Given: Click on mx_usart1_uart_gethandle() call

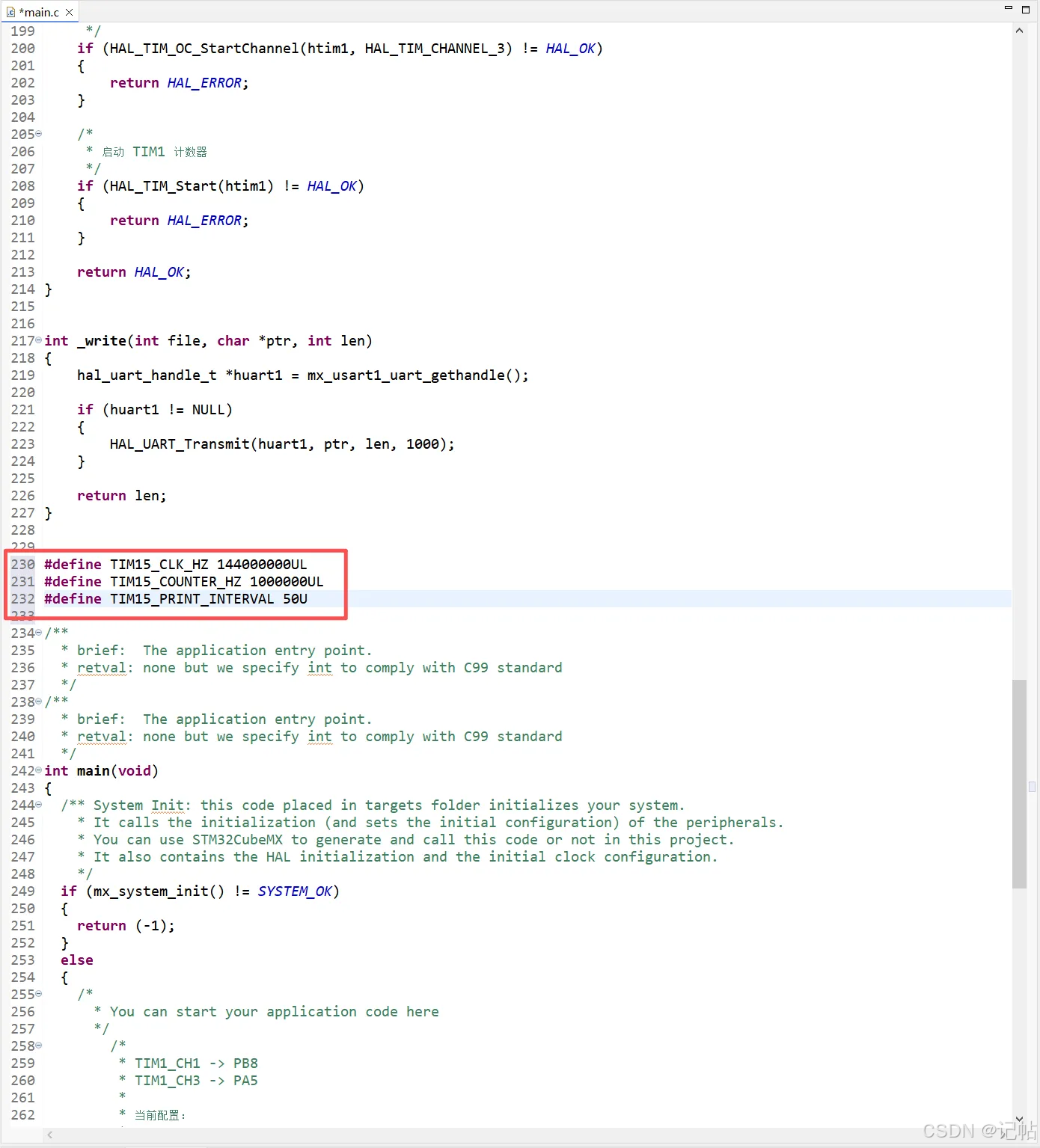Looking at the screenshot, I should click(x=417, y=375).
